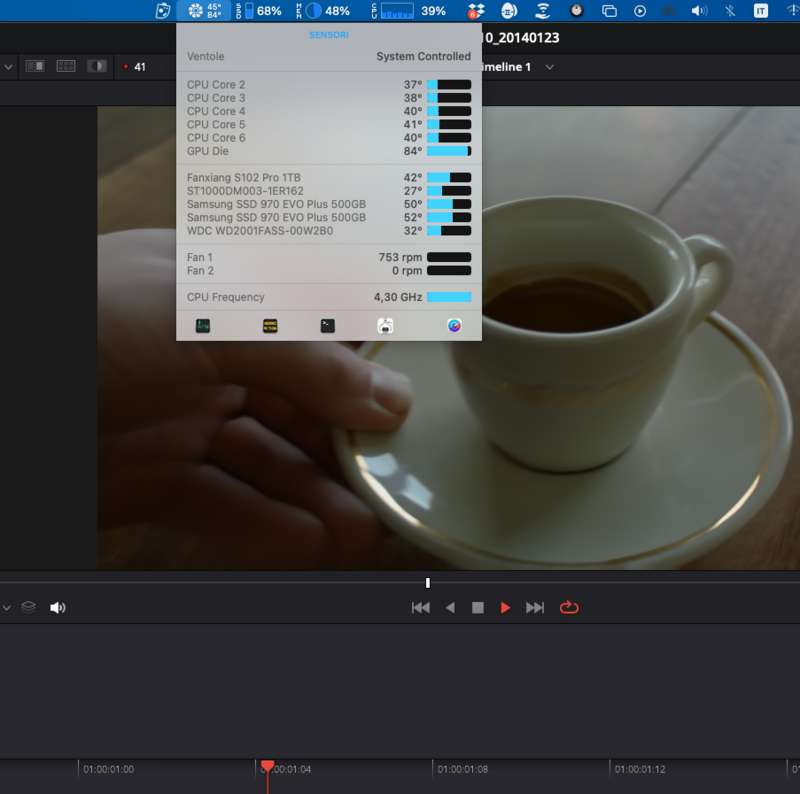Jump to first frame of clip
This screenshot has width=800, height=794.
[x=420, y=607]
